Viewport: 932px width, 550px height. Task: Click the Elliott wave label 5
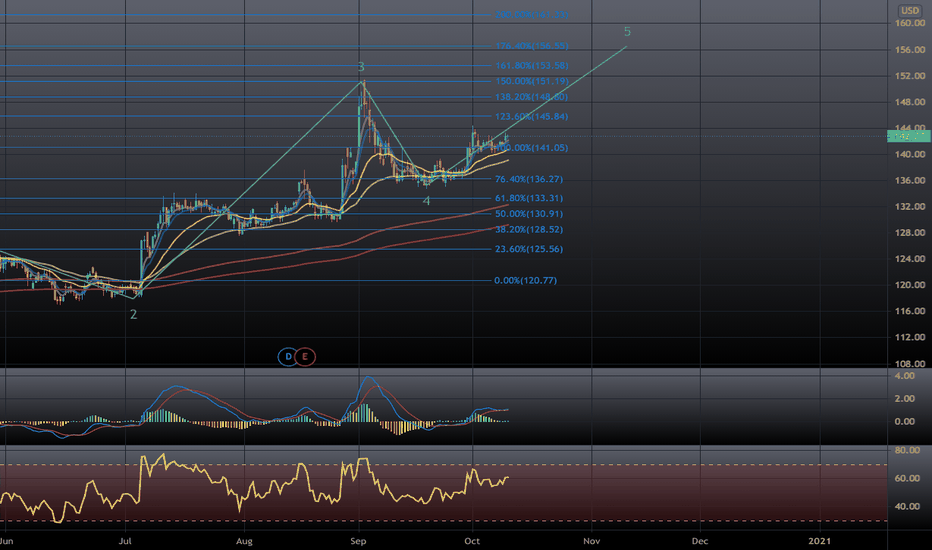627,32
